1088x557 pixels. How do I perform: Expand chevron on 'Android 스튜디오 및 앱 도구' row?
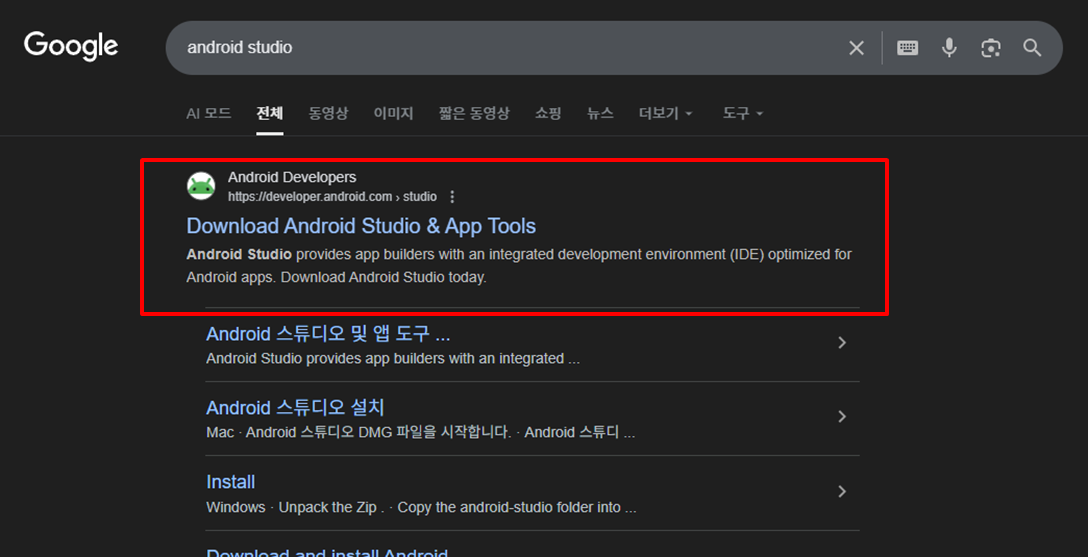(842, 343)
